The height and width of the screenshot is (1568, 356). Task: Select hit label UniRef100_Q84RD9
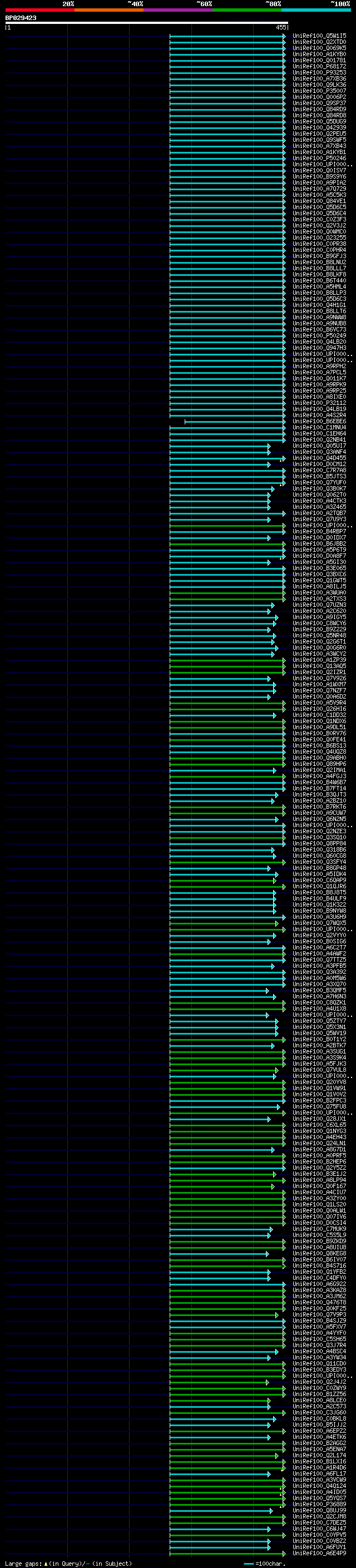click(x=319, y=109)
